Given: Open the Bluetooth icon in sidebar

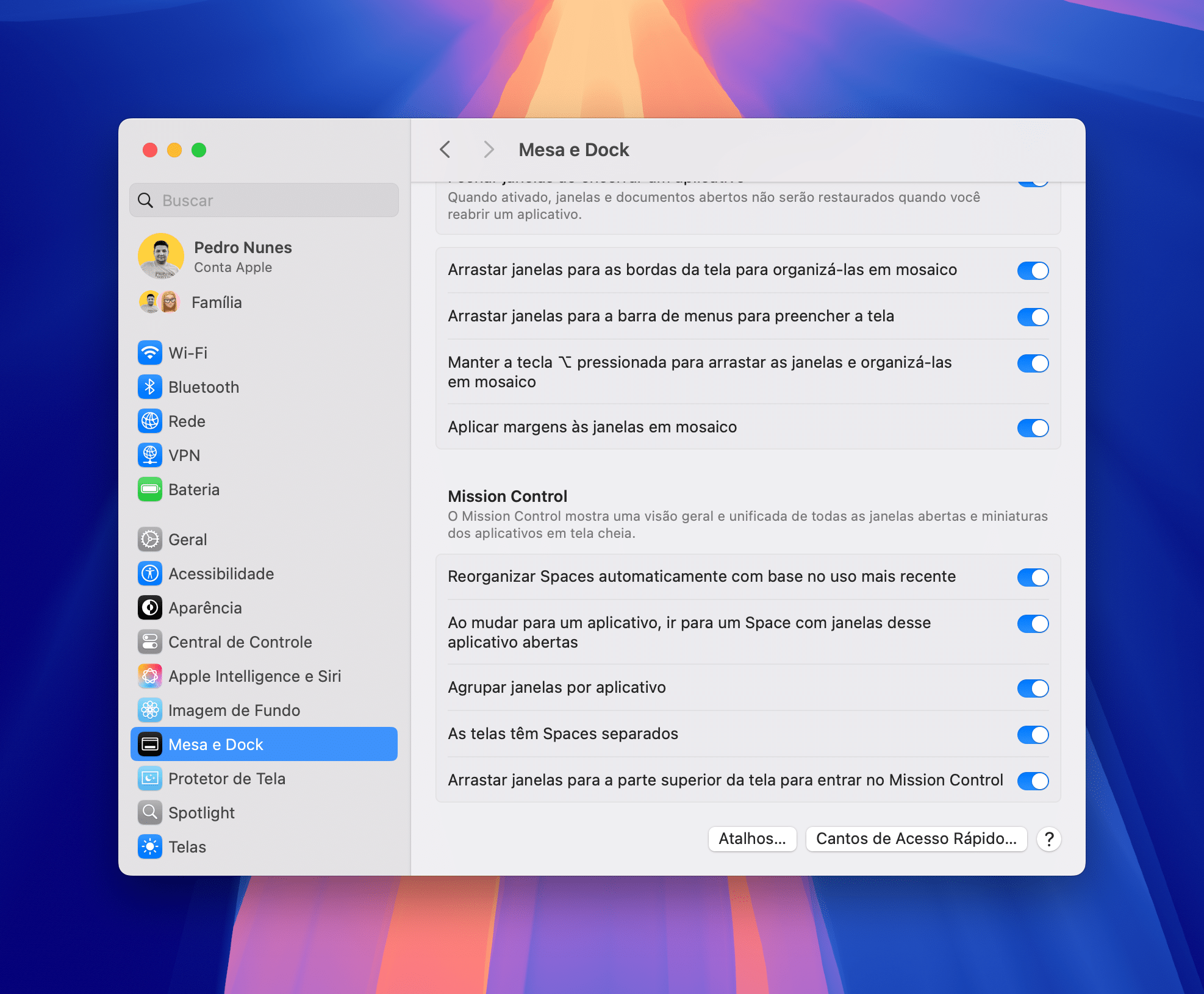Looking at the screenshot, I should pos(150,387).
